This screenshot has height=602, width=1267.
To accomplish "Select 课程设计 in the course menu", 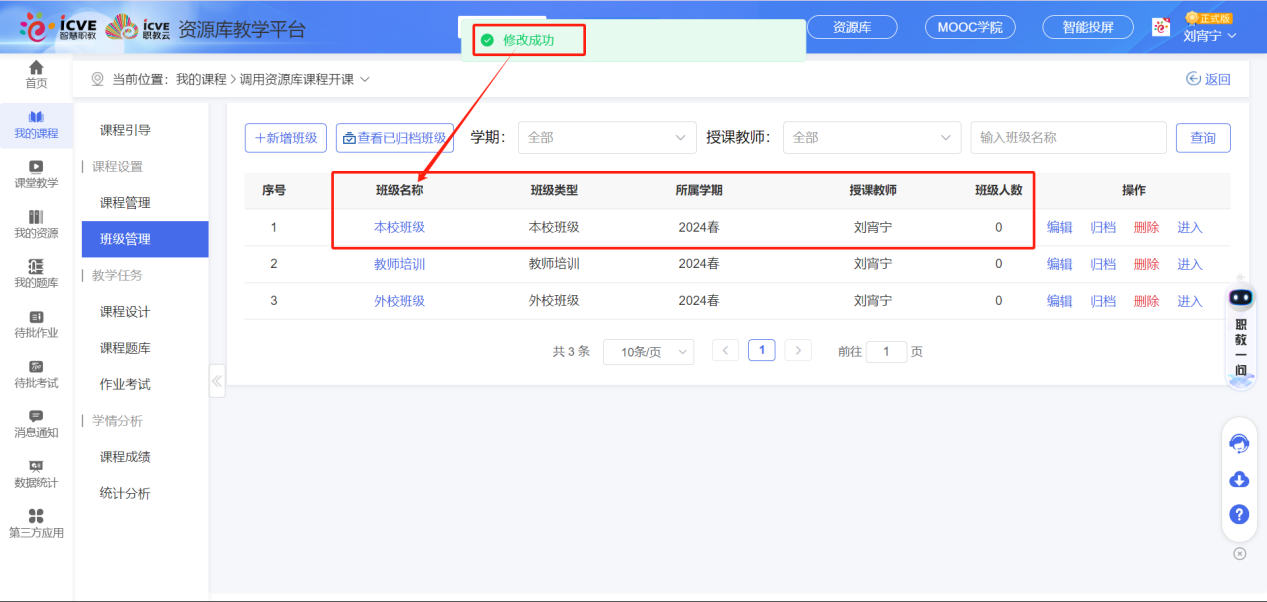I will [x=125, y=312].
